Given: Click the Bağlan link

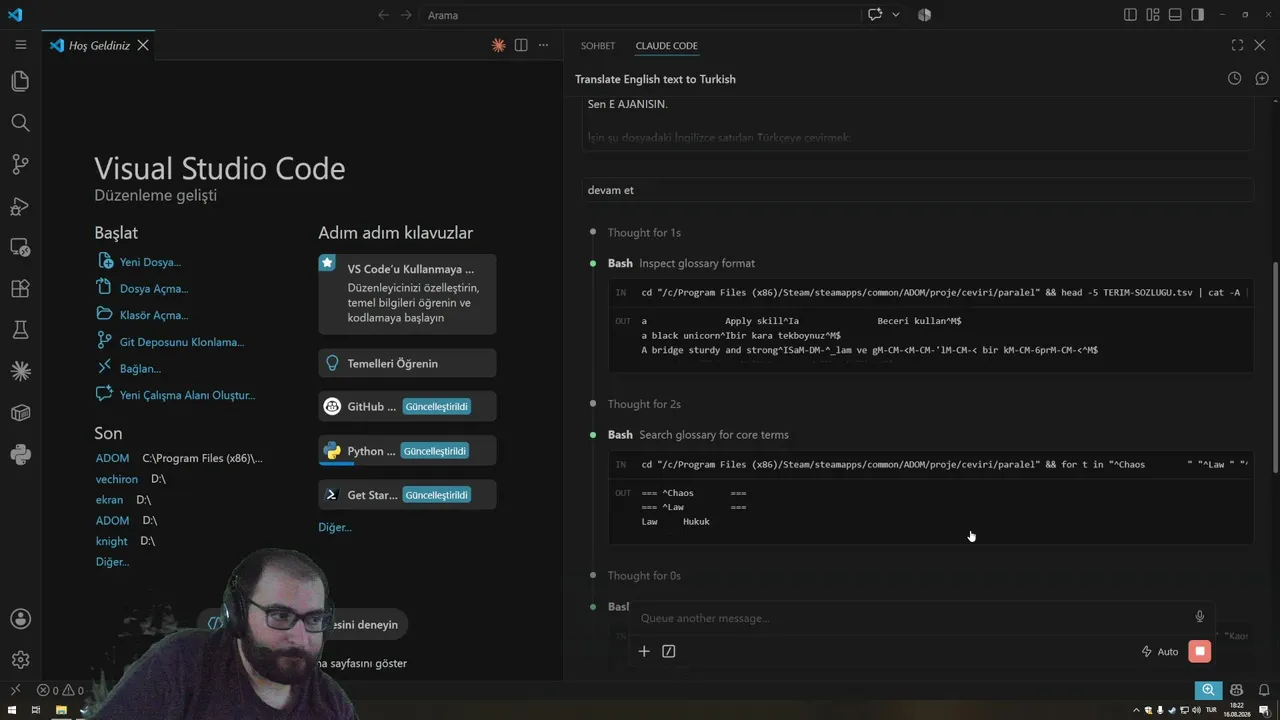Looking at the screenshot, I should (x=140, y=369).
